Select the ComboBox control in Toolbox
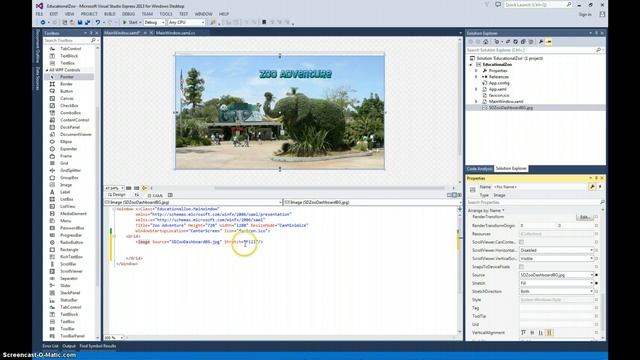Image resolution: width=640 pixels, height=360 pixels. pos(69,113)
